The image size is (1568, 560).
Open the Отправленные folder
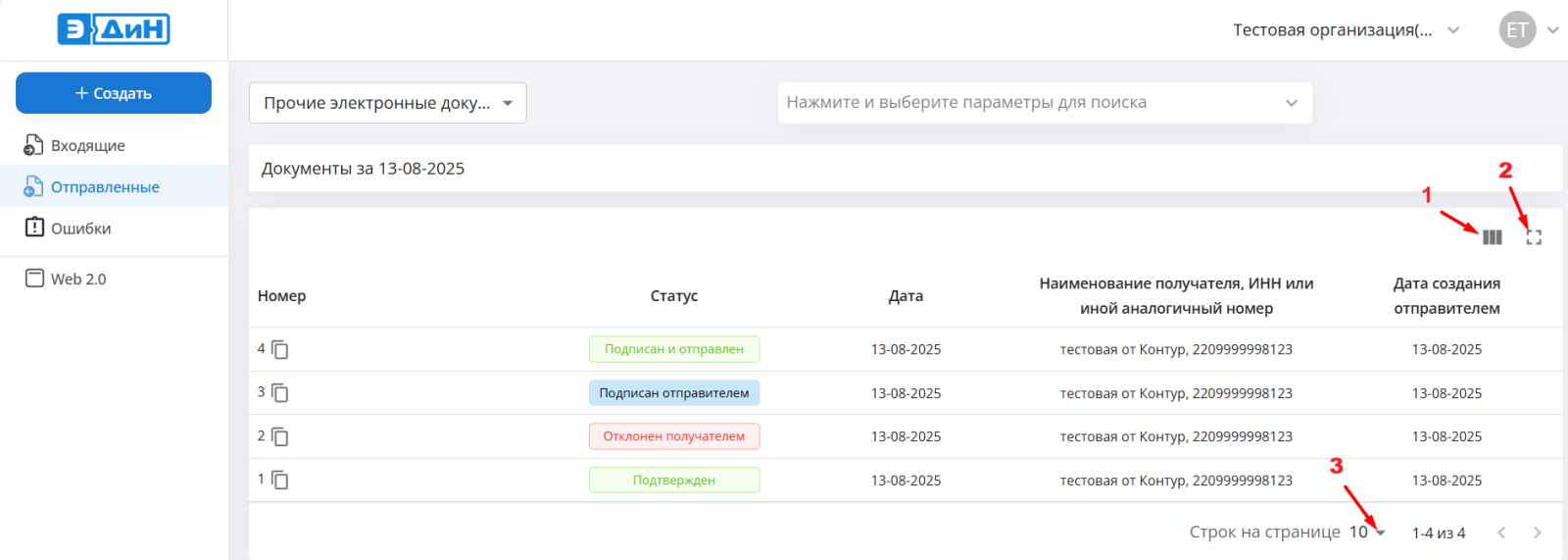tap(114, 186)
